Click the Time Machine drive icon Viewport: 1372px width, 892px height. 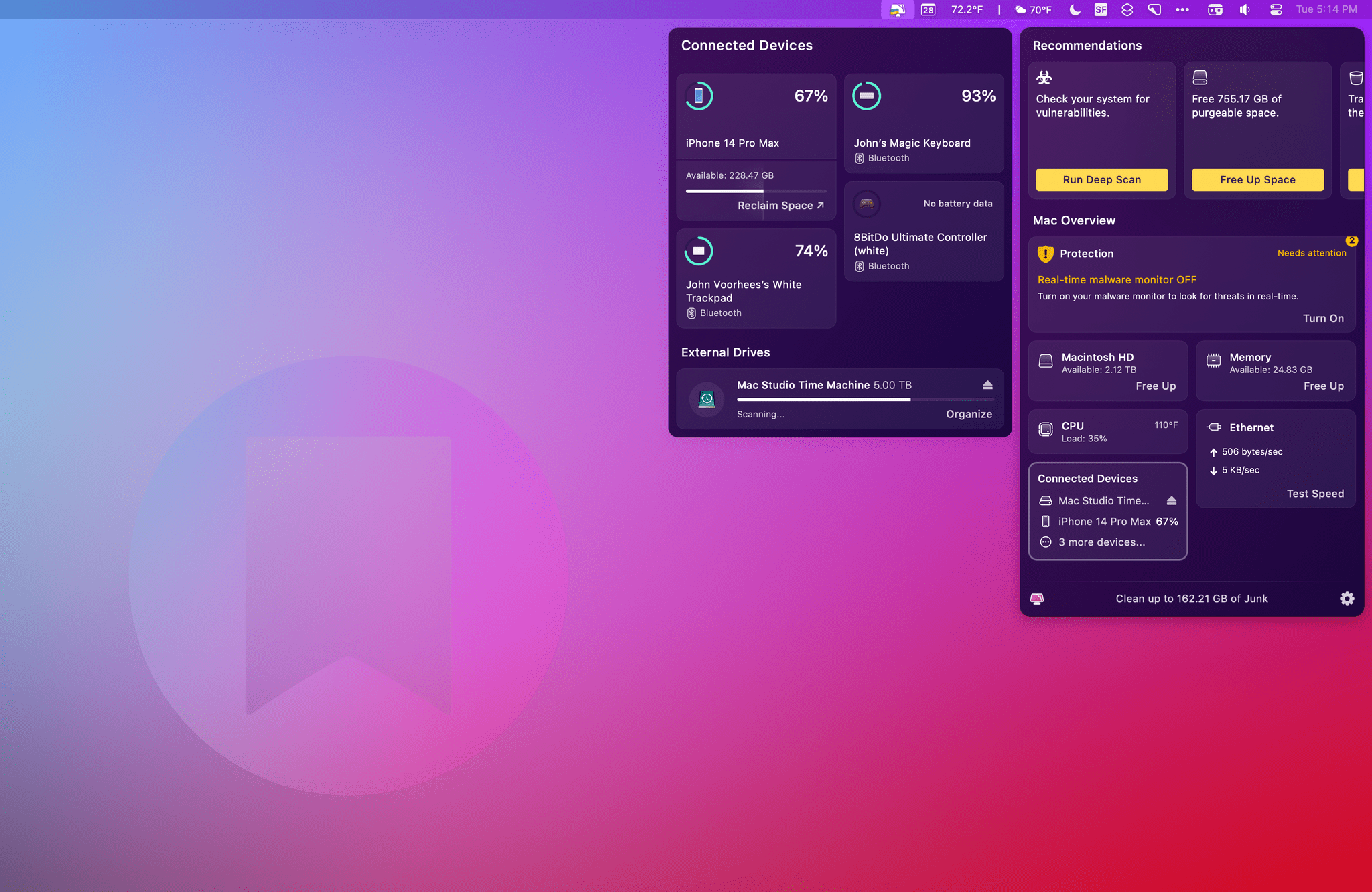(x=707, y=399)
